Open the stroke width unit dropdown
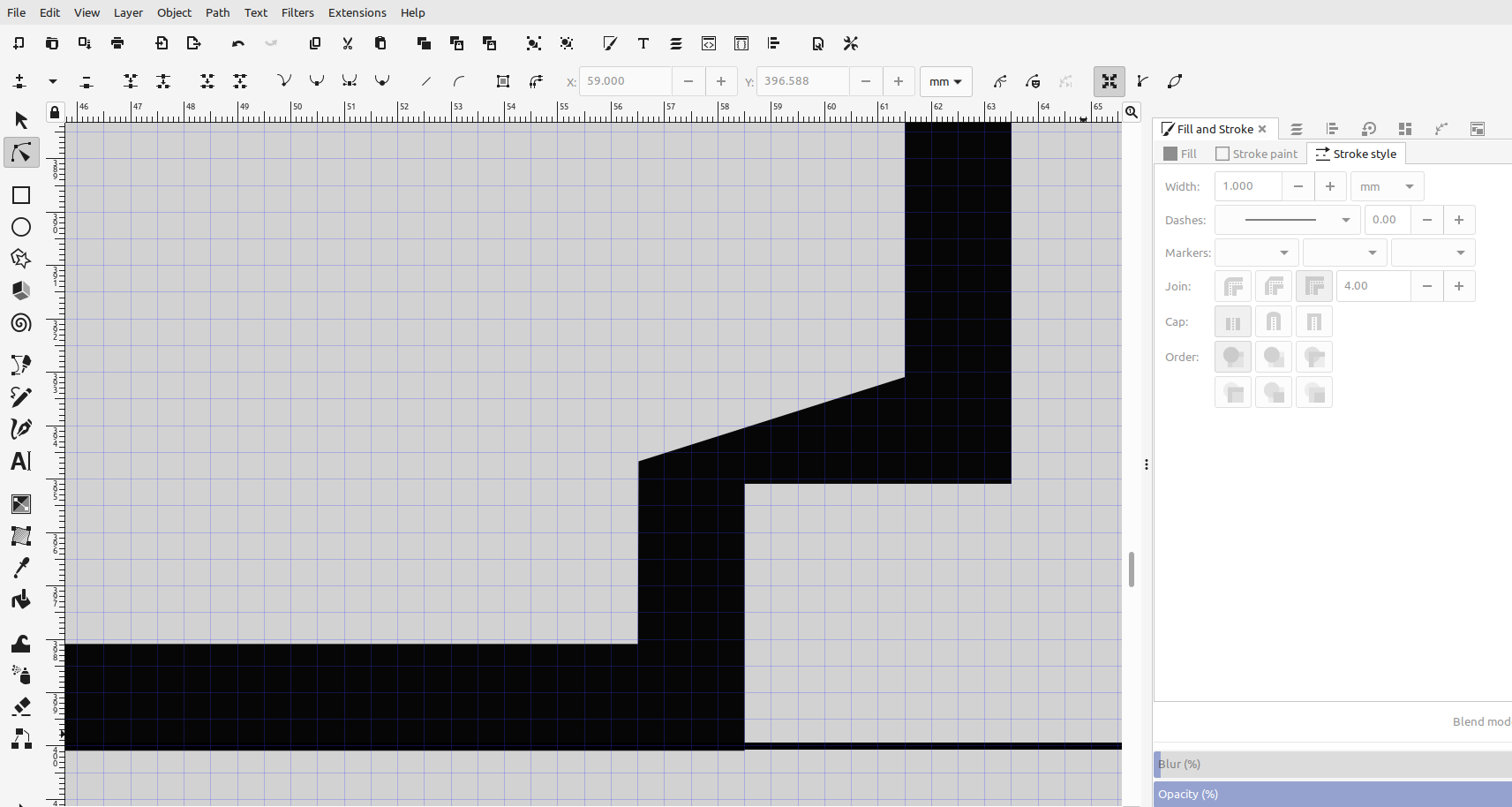Screen dimensions: 1512x807 pos(1386,186)
